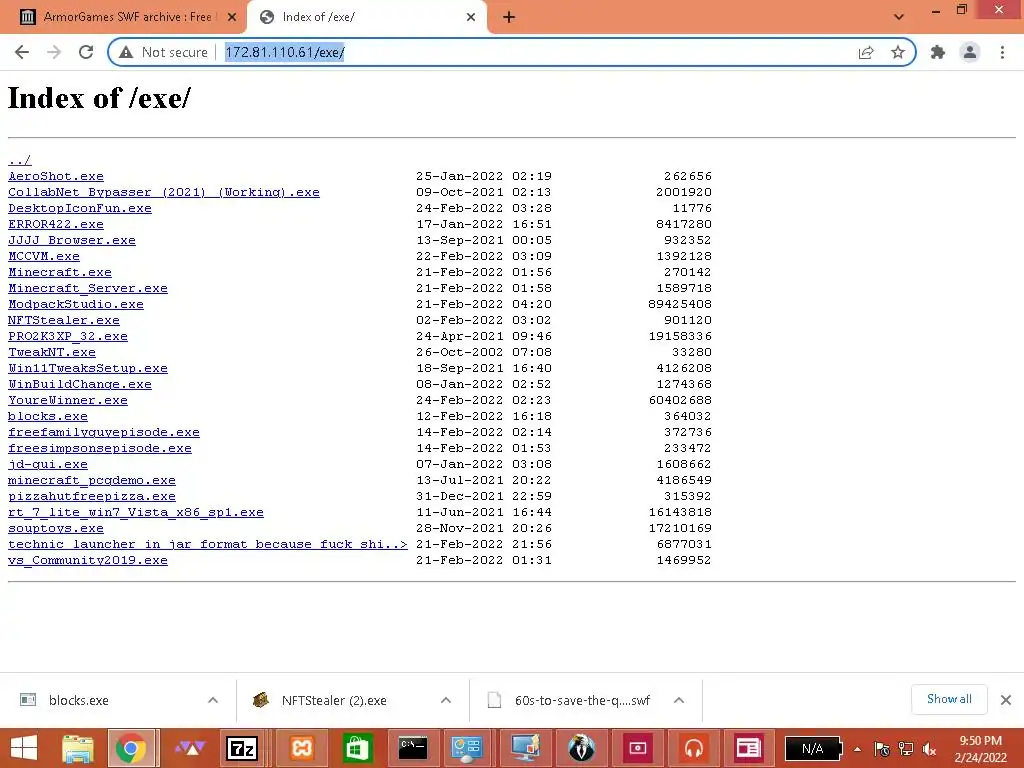Screen dimensions: 1024x768
Task: Click the DesktopIconFun.exe link
Action: [80, 208]
